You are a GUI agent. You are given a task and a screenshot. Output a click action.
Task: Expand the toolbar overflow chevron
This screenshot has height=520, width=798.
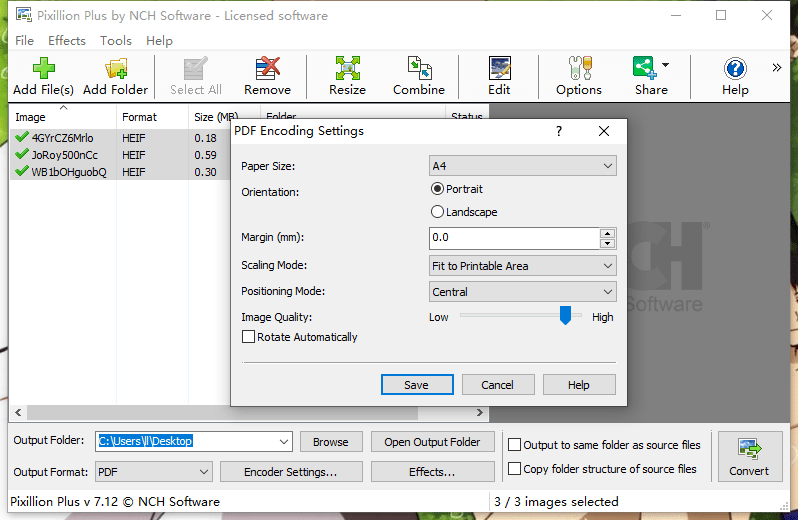coord(777,67)
